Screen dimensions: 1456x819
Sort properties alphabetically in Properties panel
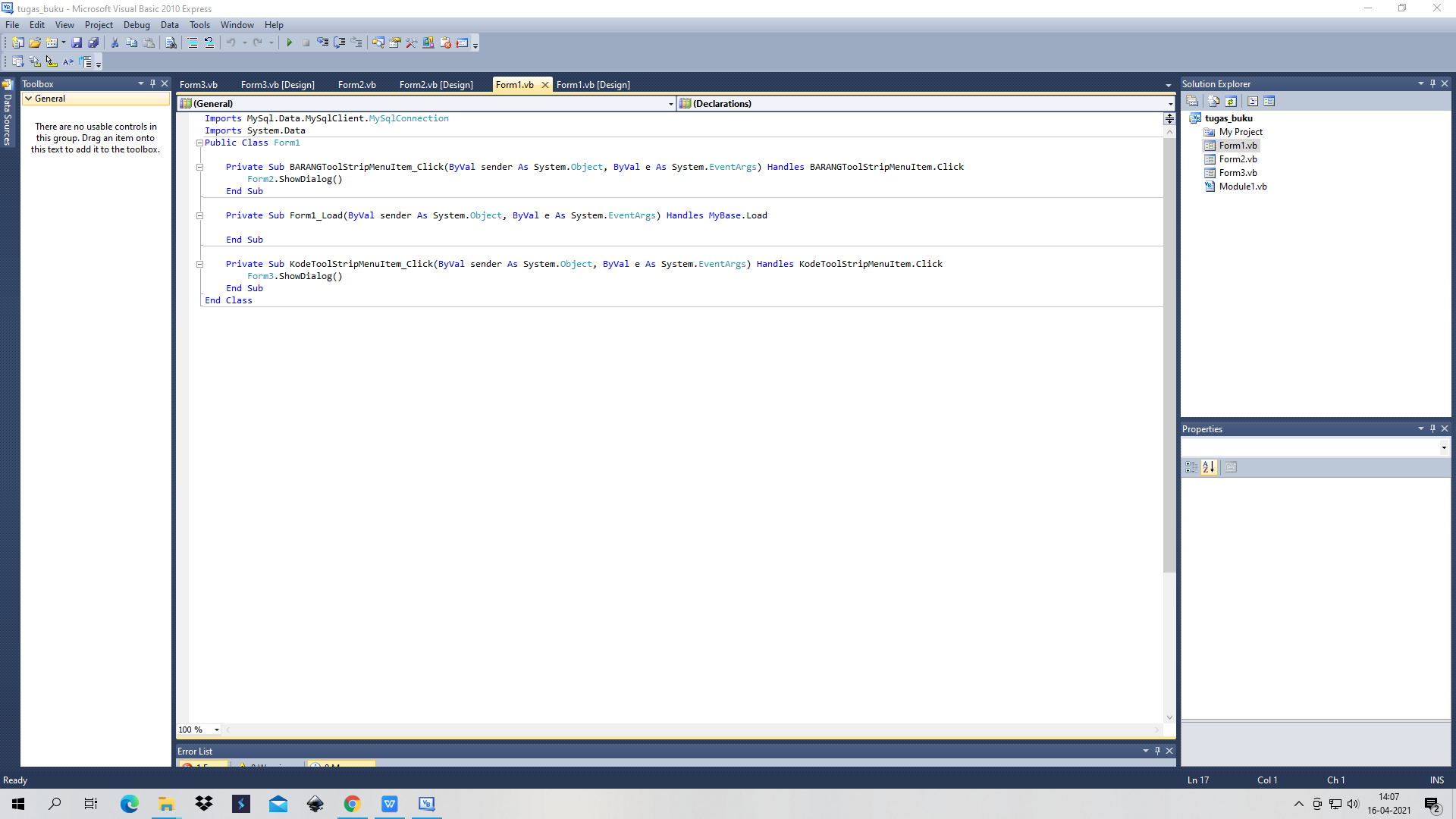(1209, 467)
